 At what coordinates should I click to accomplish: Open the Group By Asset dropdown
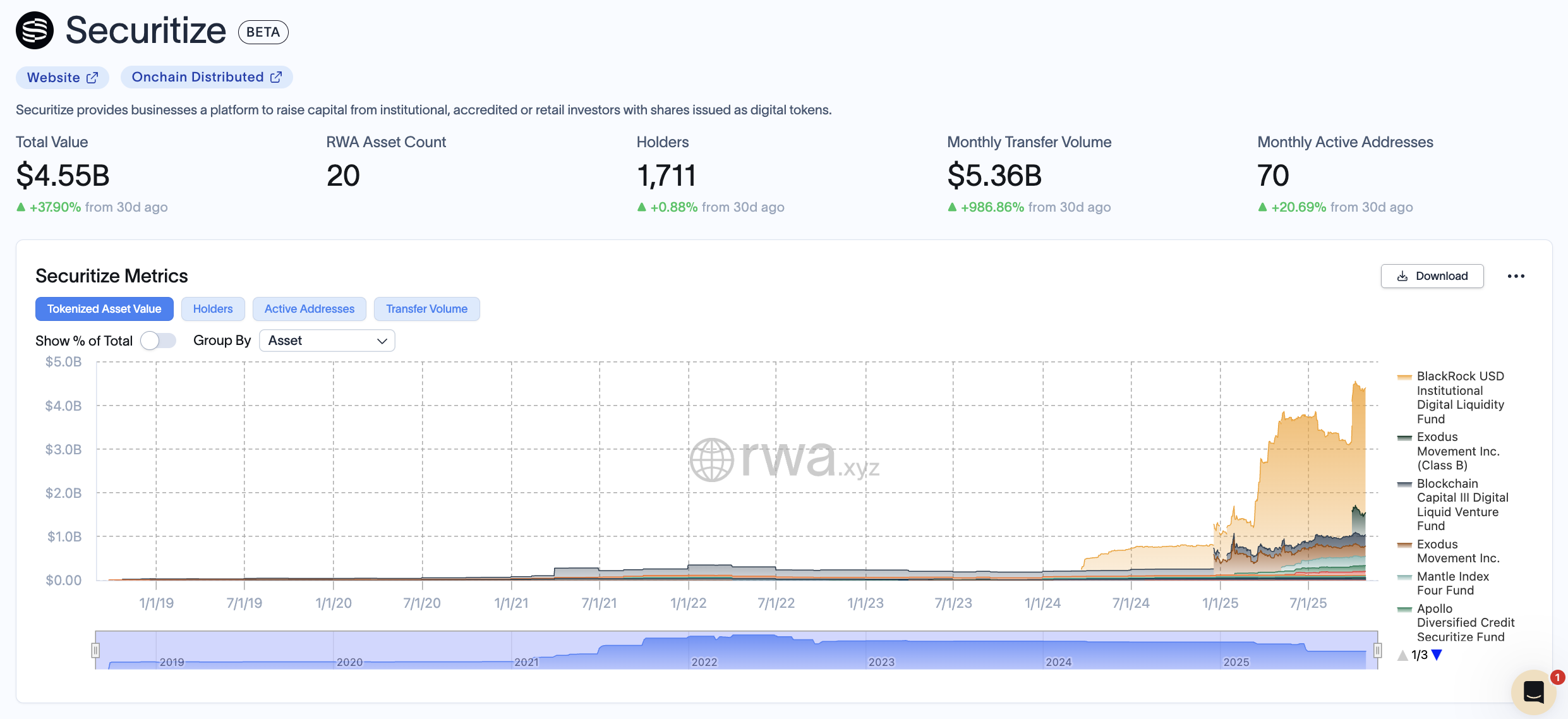coord(327,341)
